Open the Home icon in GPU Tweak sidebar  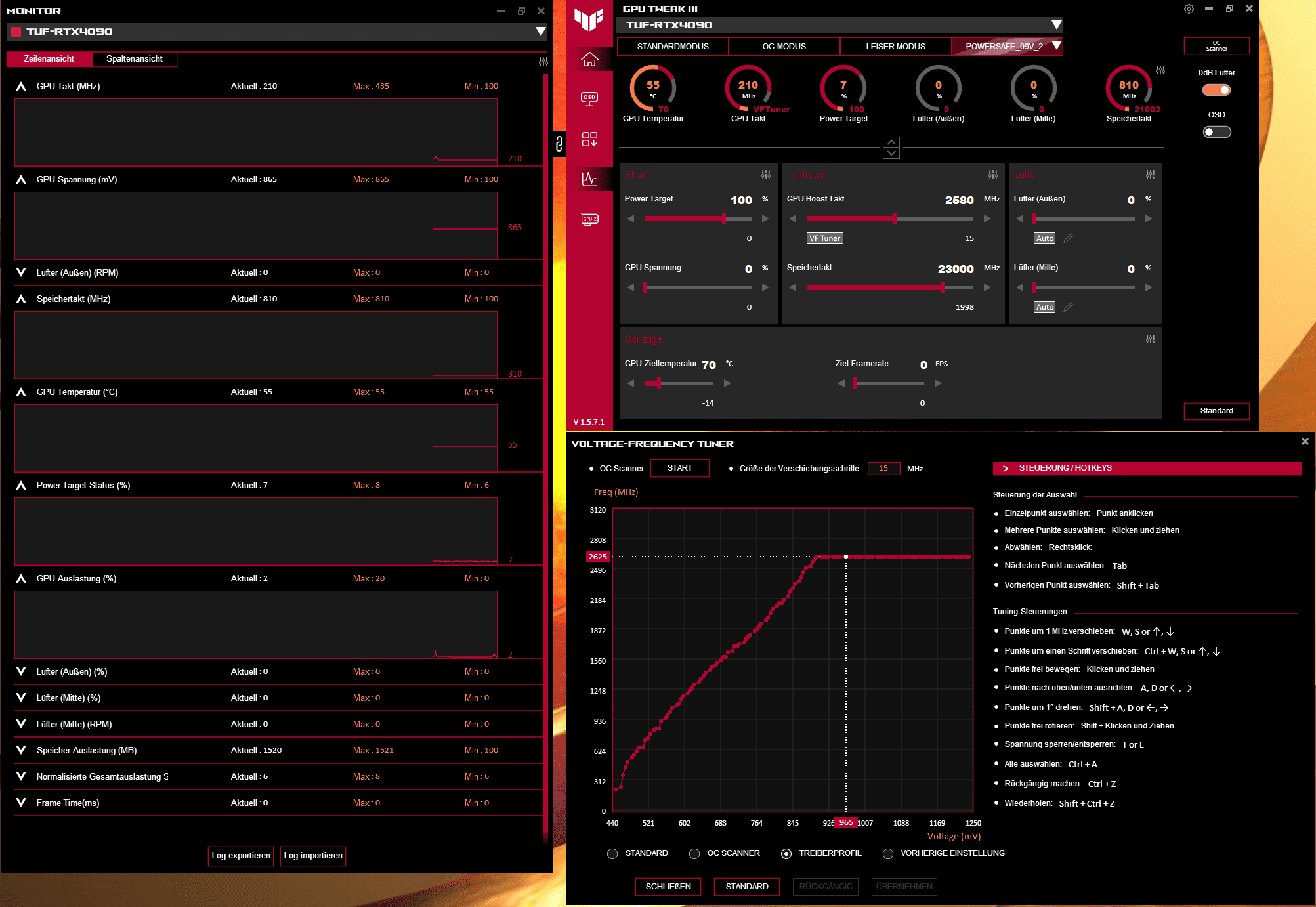589,59
